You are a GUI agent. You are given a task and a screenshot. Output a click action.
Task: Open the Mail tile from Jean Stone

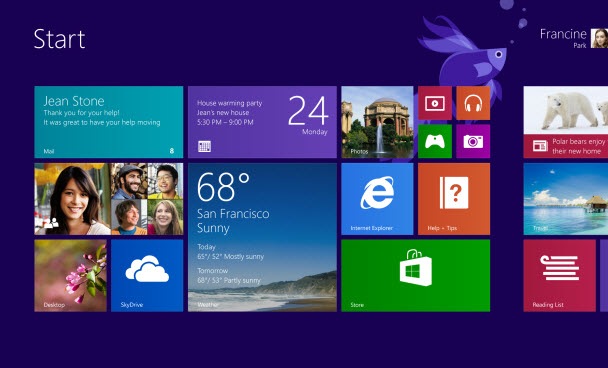(x=109, y=122)
